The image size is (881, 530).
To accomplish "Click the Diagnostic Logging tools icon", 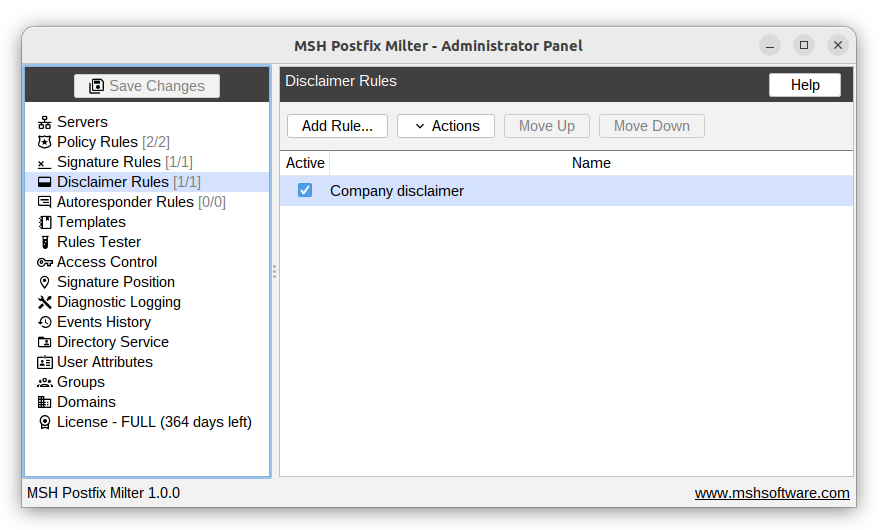I will pos(44,302).
